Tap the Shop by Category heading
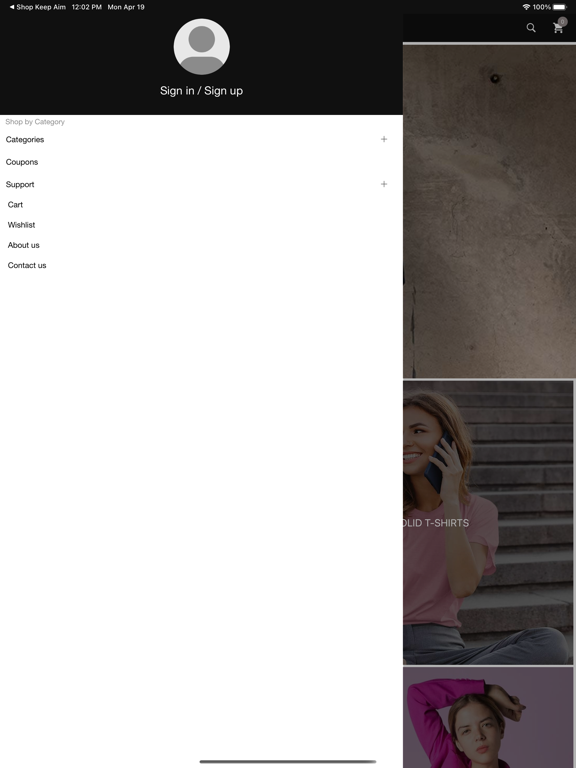This screenshot has height=768, width=576. 35,121
